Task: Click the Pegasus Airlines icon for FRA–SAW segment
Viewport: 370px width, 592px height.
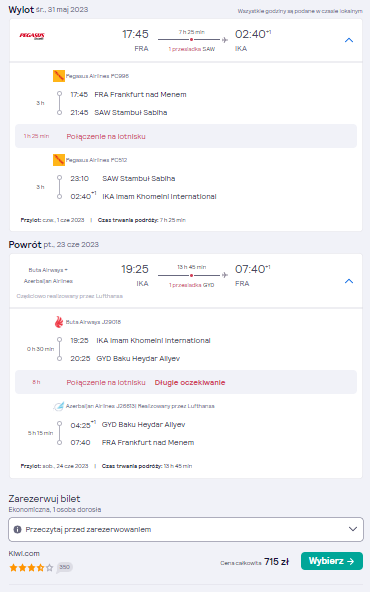Action: (59, 76)
